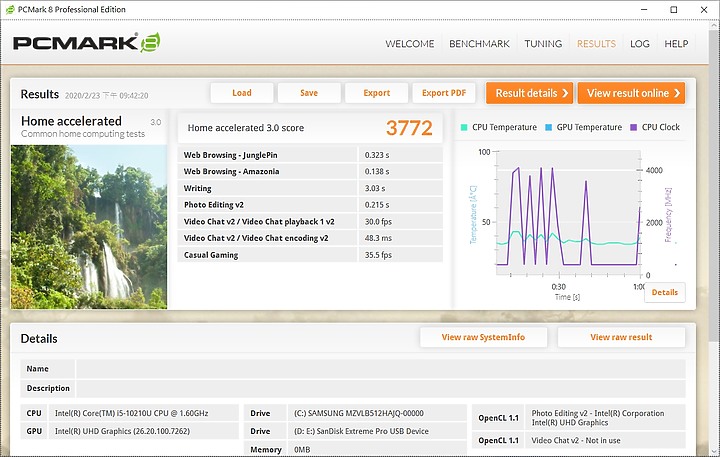This screenshot has width=720, height=457.
Task: Click the CPU Clock legend swatch
Action: pyautogui.click(x=634, y=127)
